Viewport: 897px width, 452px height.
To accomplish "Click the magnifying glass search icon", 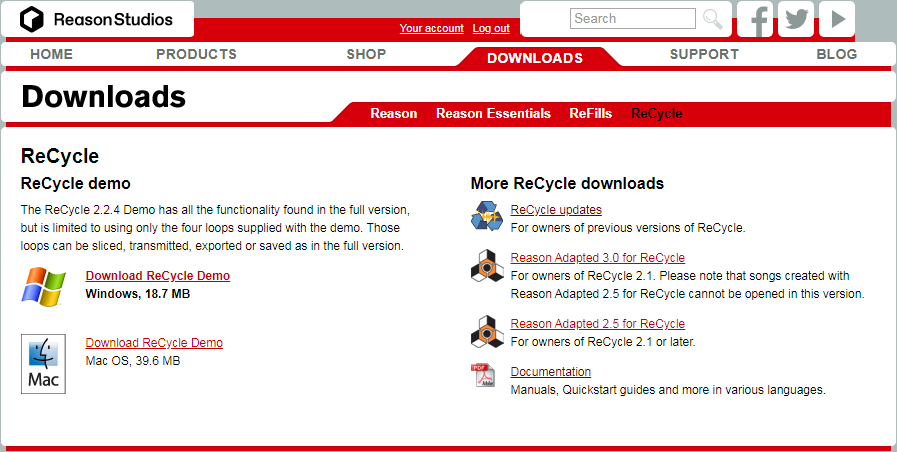I will tap(712, 19).
